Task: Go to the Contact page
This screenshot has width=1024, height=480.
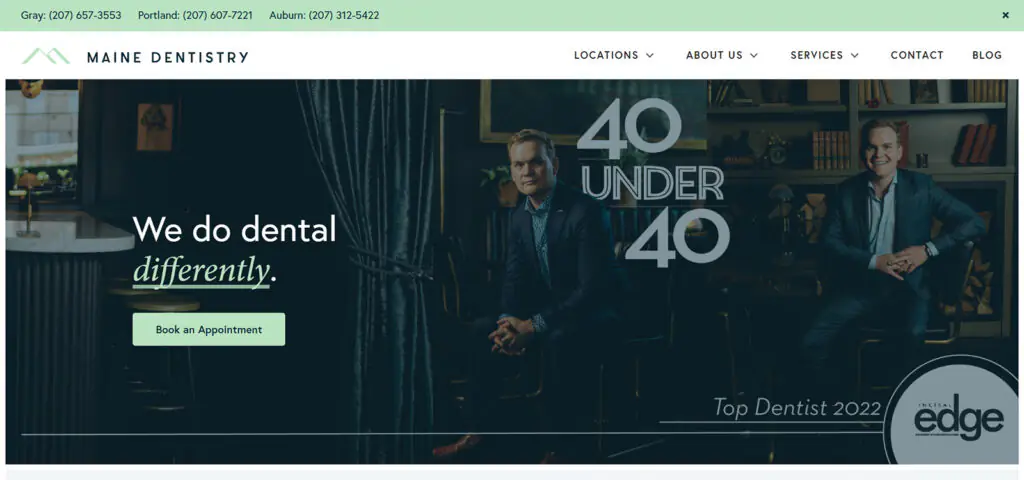Action: point(917,56)
